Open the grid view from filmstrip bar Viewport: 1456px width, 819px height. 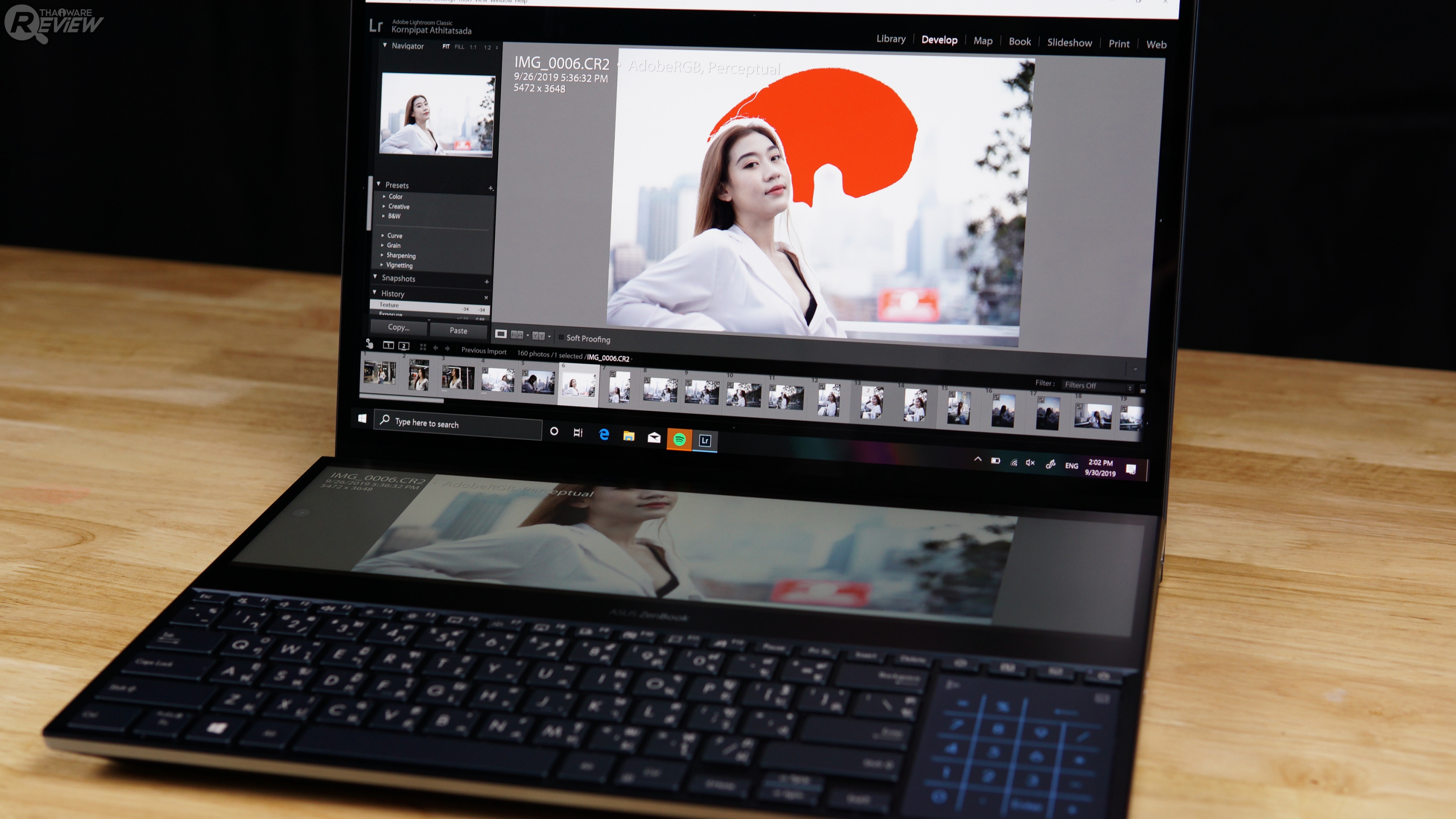pyautogui.click(x=423, y=347)
